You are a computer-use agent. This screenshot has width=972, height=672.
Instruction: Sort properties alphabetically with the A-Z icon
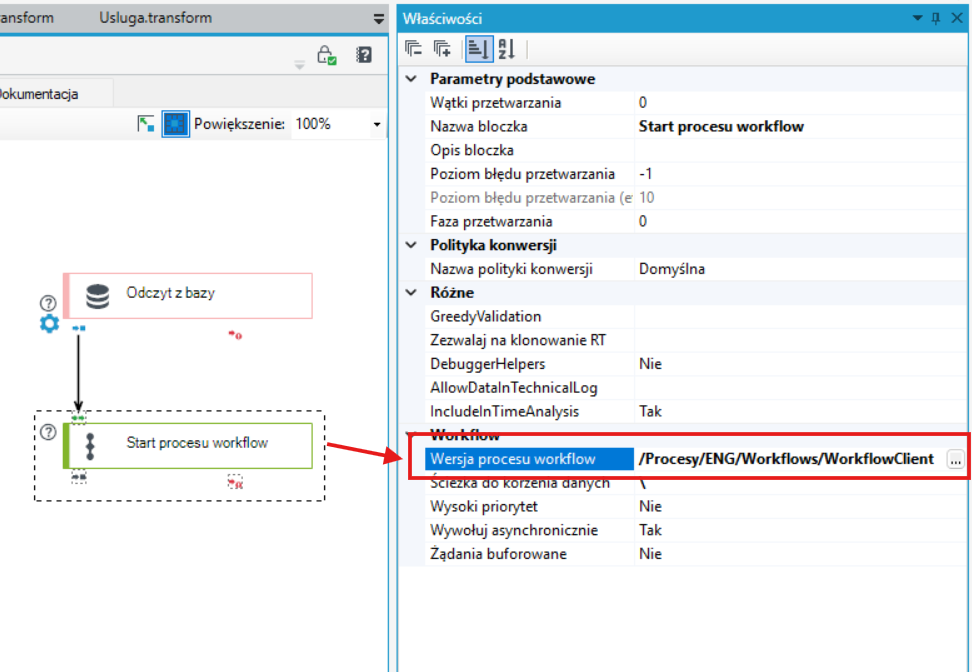506,48
